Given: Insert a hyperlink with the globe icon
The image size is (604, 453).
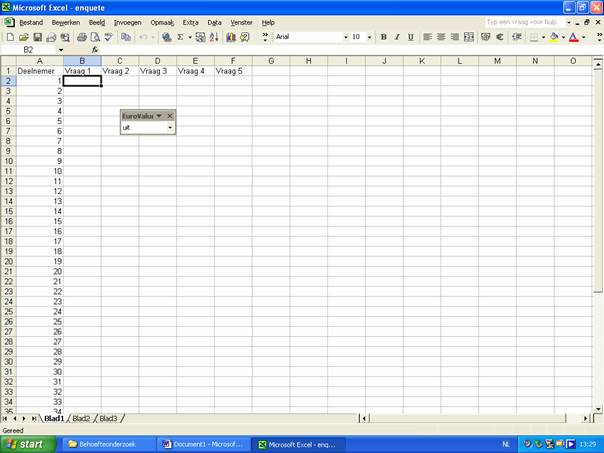Looking at the screenshot, I should click(x=166, y=37).
